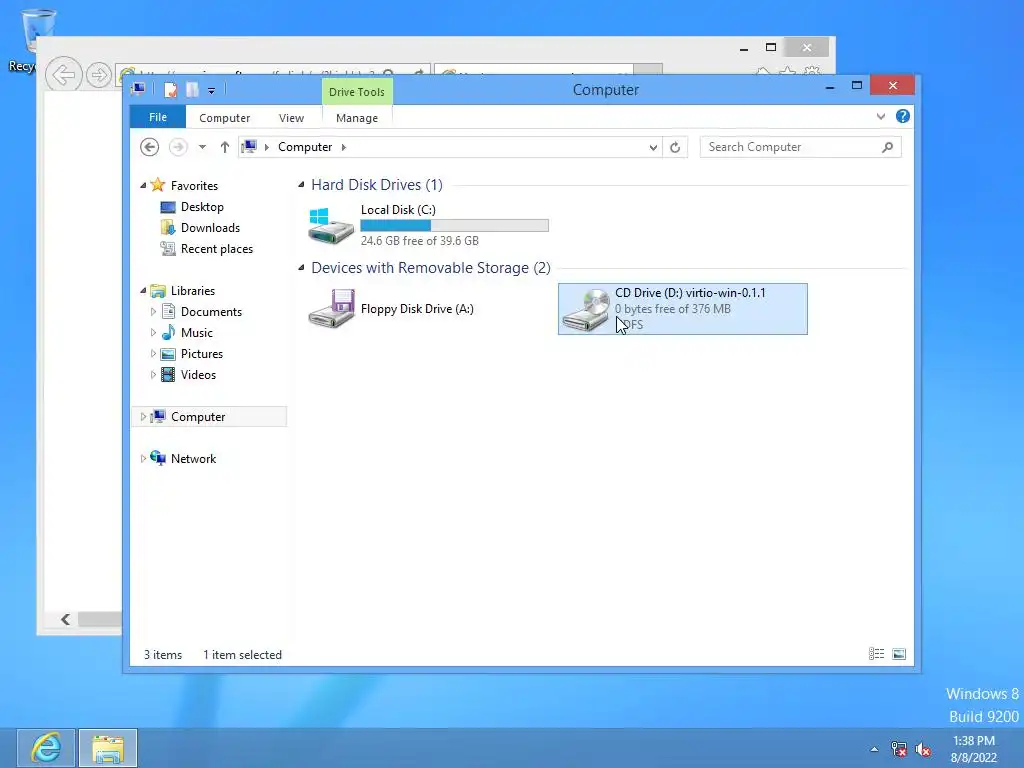Open the Computer ribbon tab
Screen dimensions: 1024x768
(x=224, y=118)
